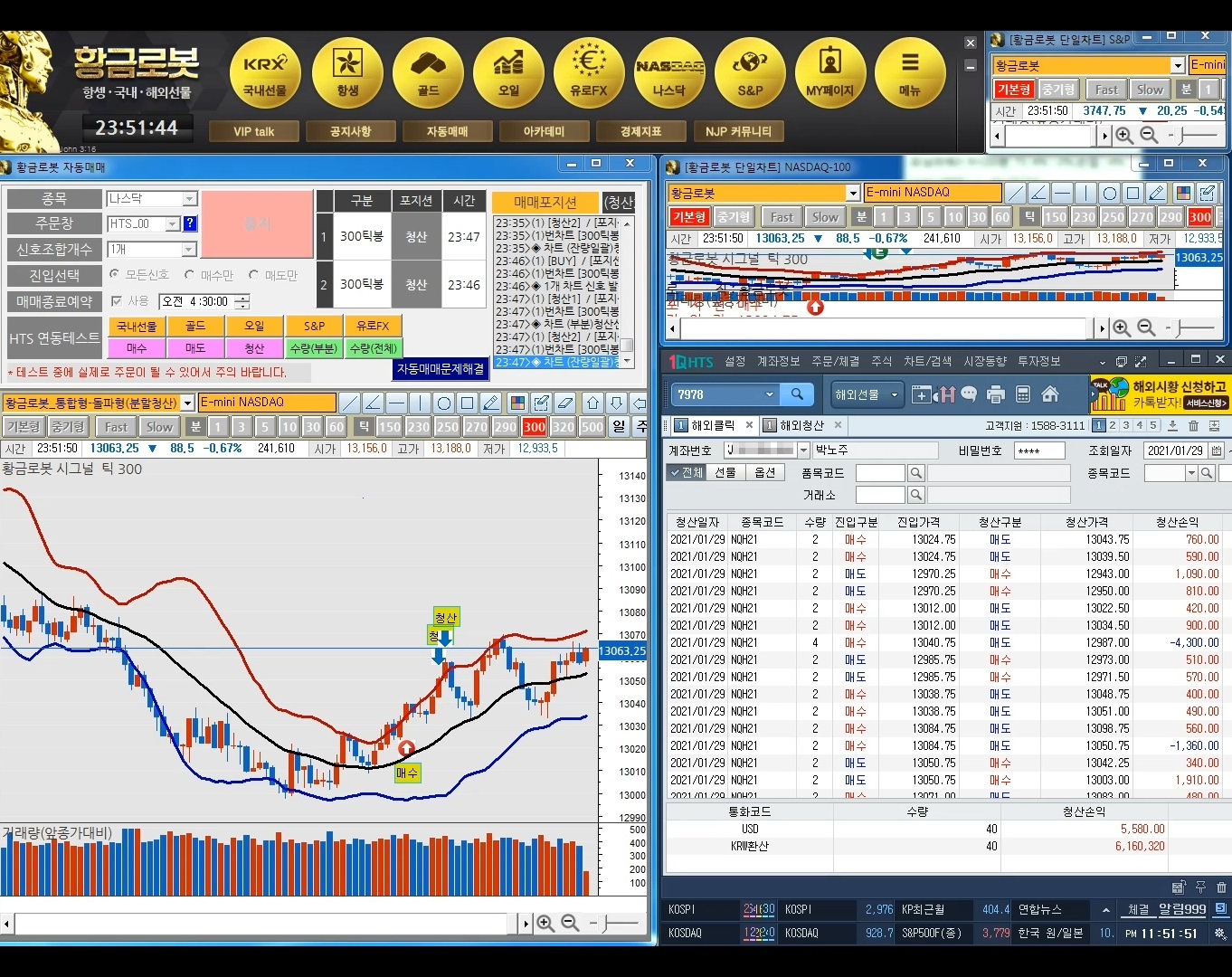Select 매수만 radio button

click(x=189, y=274)
